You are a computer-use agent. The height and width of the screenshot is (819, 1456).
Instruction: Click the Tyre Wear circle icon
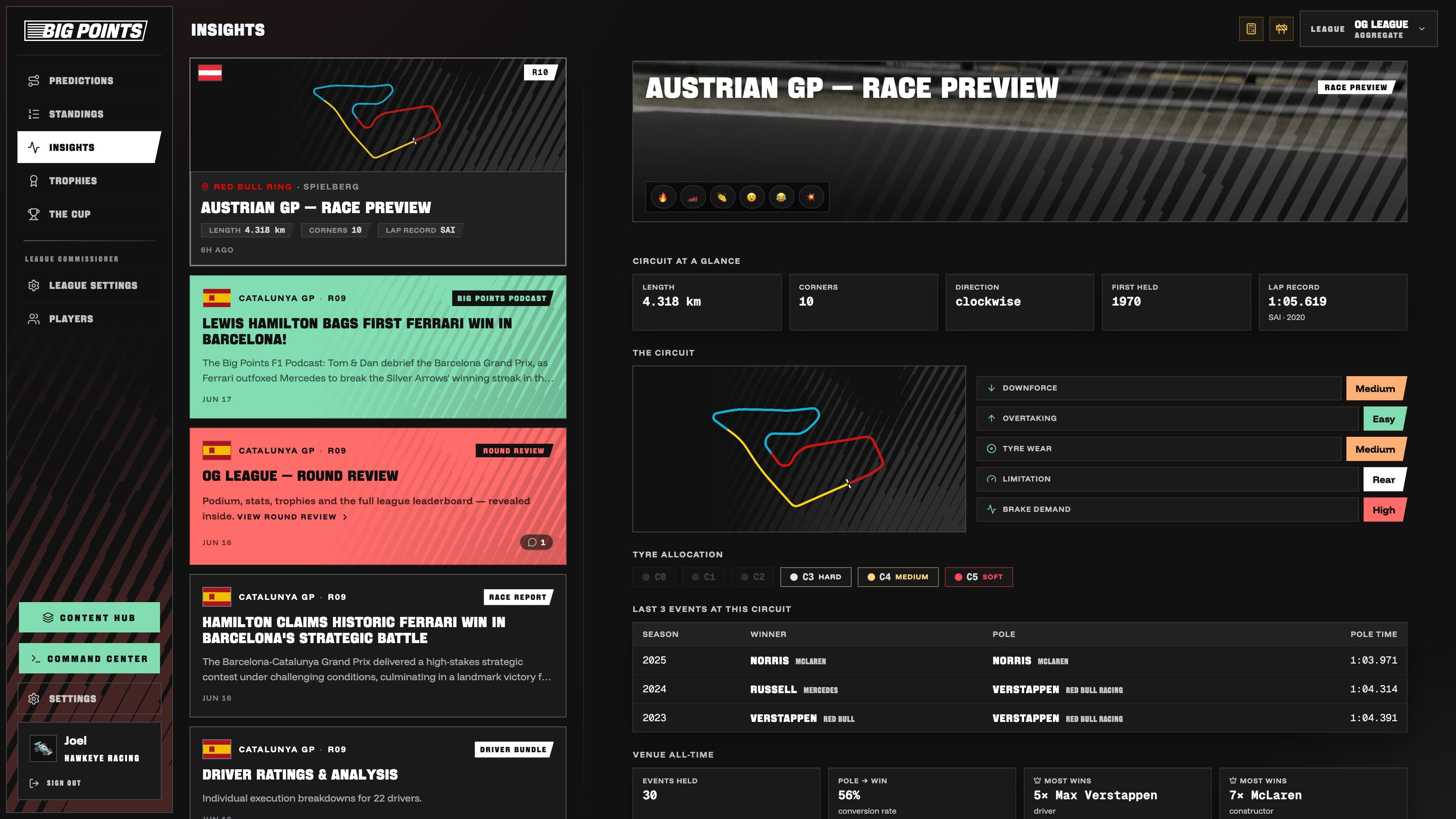992,448
